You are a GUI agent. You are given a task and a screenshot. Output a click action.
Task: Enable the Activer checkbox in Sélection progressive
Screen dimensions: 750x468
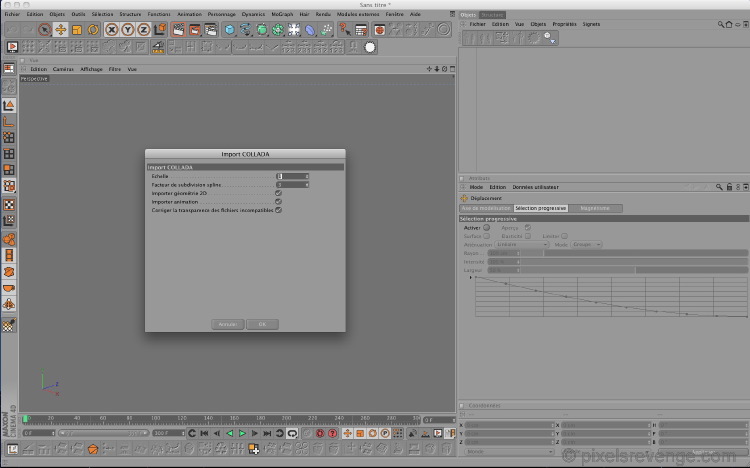[x=486, y=228]
